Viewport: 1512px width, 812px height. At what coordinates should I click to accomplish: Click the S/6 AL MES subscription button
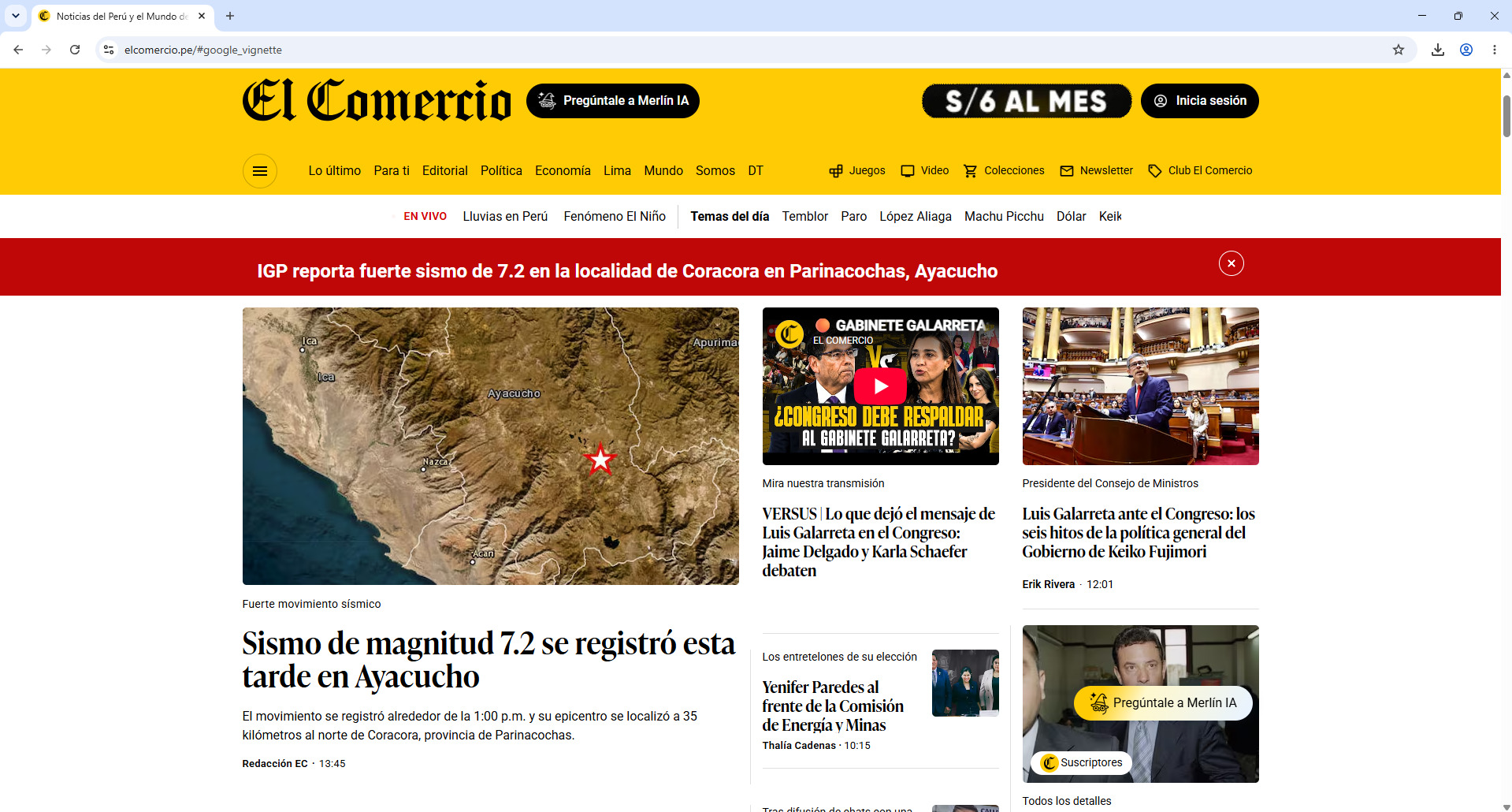(x=1027, y=101)
